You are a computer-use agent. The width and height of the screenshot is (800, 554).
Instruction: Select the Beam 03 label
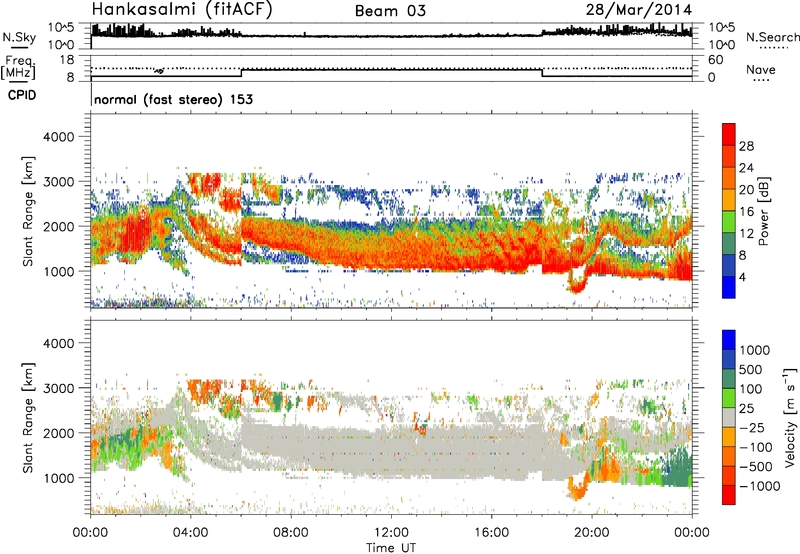click(390, 11)
